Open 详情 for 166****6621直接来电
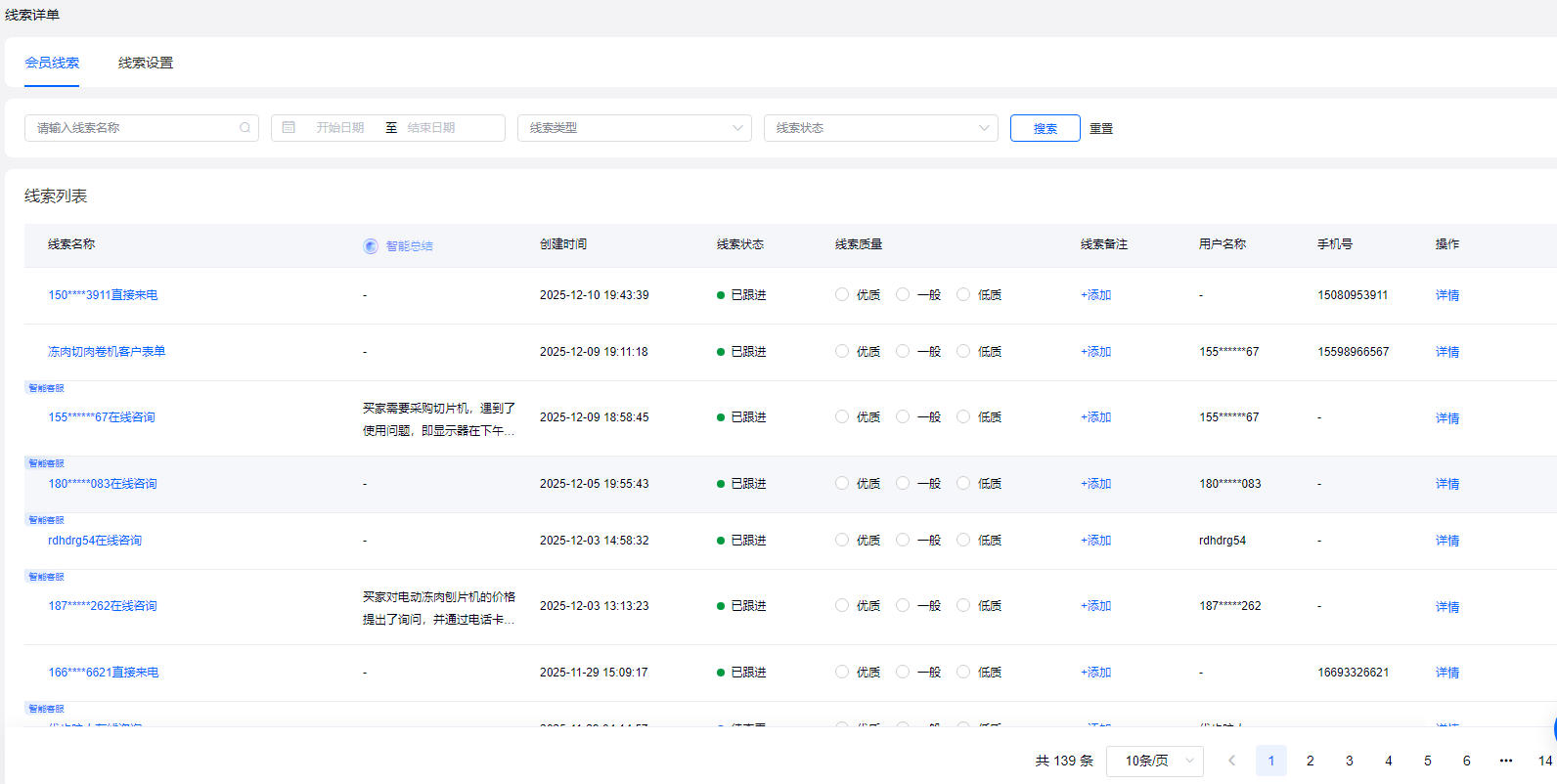Screen dimensions: 1557x784 (x=1446, y=673)
